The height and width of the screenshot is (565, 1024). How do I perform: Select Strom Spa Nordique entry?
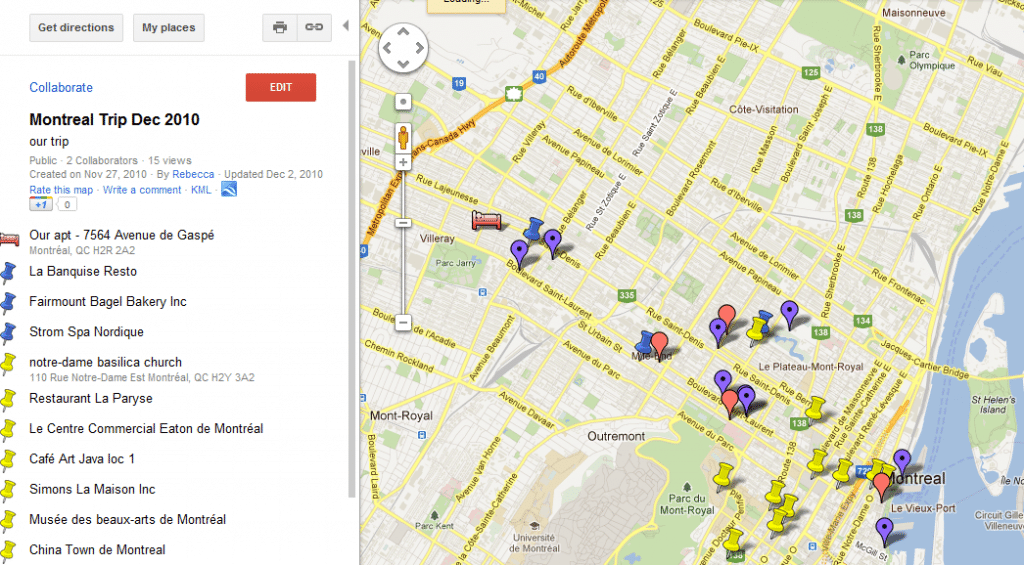point(86,332)
